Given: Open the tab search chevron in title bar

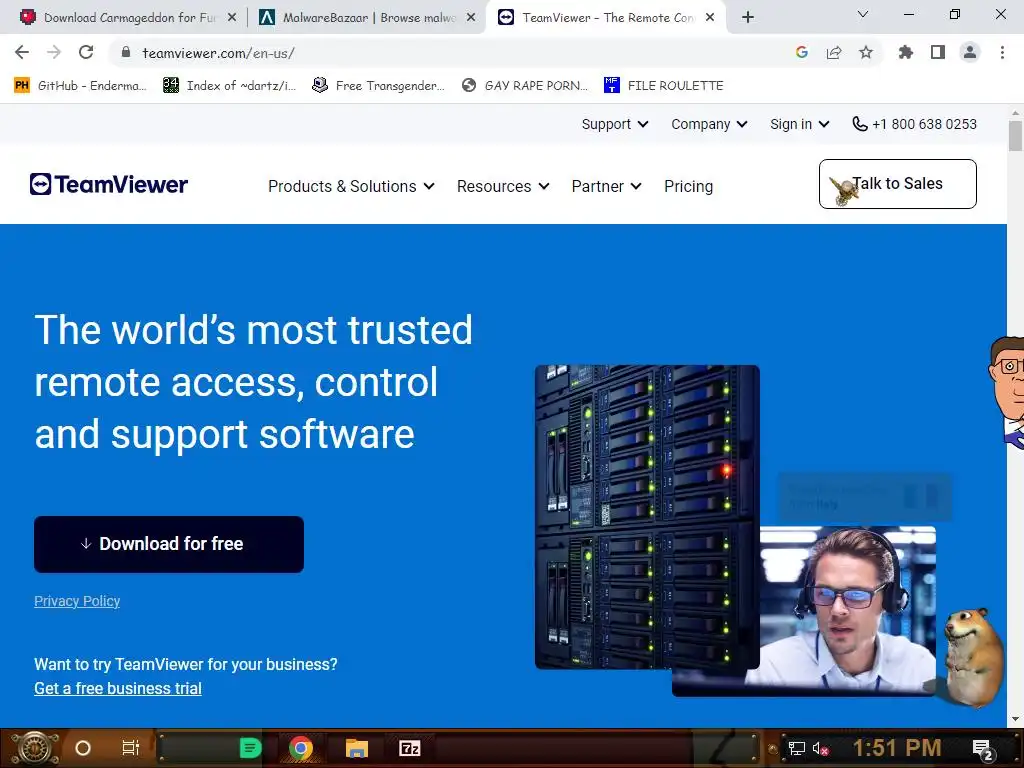Looking at the screenshot, I should (x=863, y=14).
